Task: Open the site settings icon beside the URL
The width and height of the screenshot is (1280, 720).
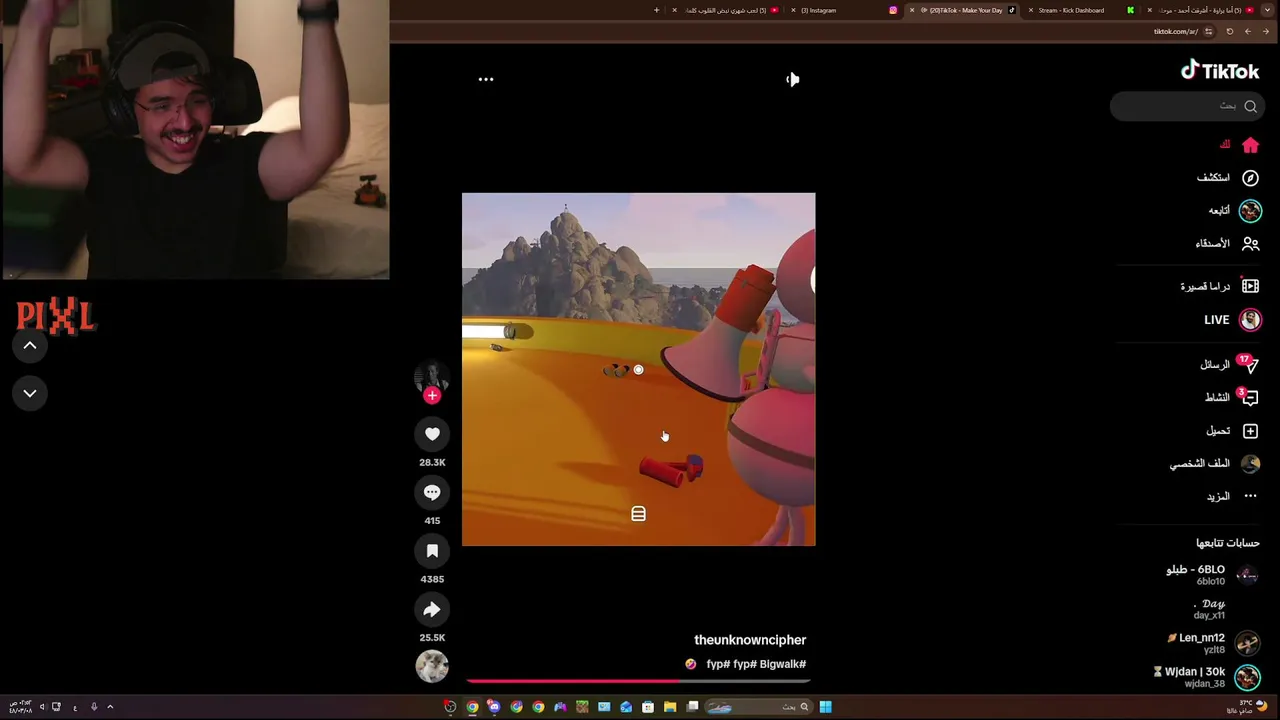Action: tap(1208, 31)
